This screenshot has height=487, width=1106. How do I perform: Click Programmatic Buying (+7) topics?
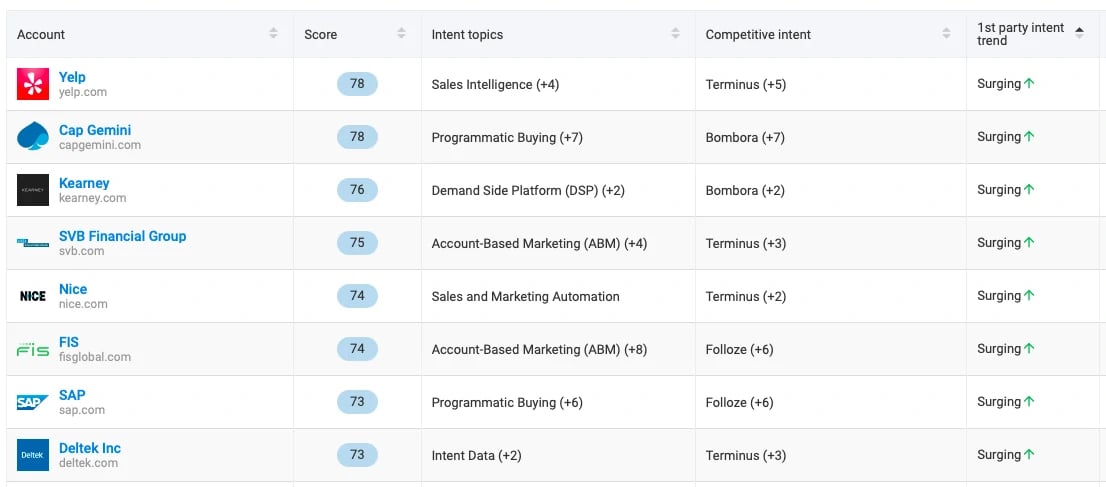pos(506,138)
